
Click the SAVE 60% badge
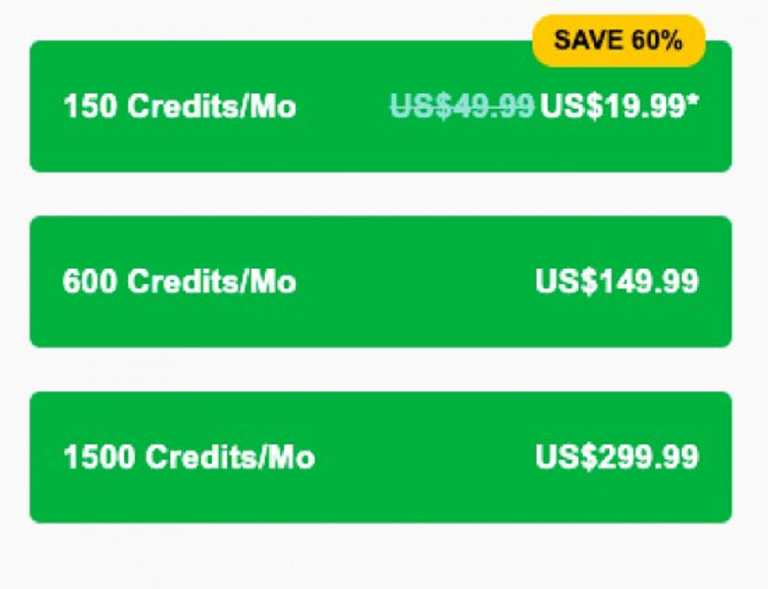(x=618, y=41)
